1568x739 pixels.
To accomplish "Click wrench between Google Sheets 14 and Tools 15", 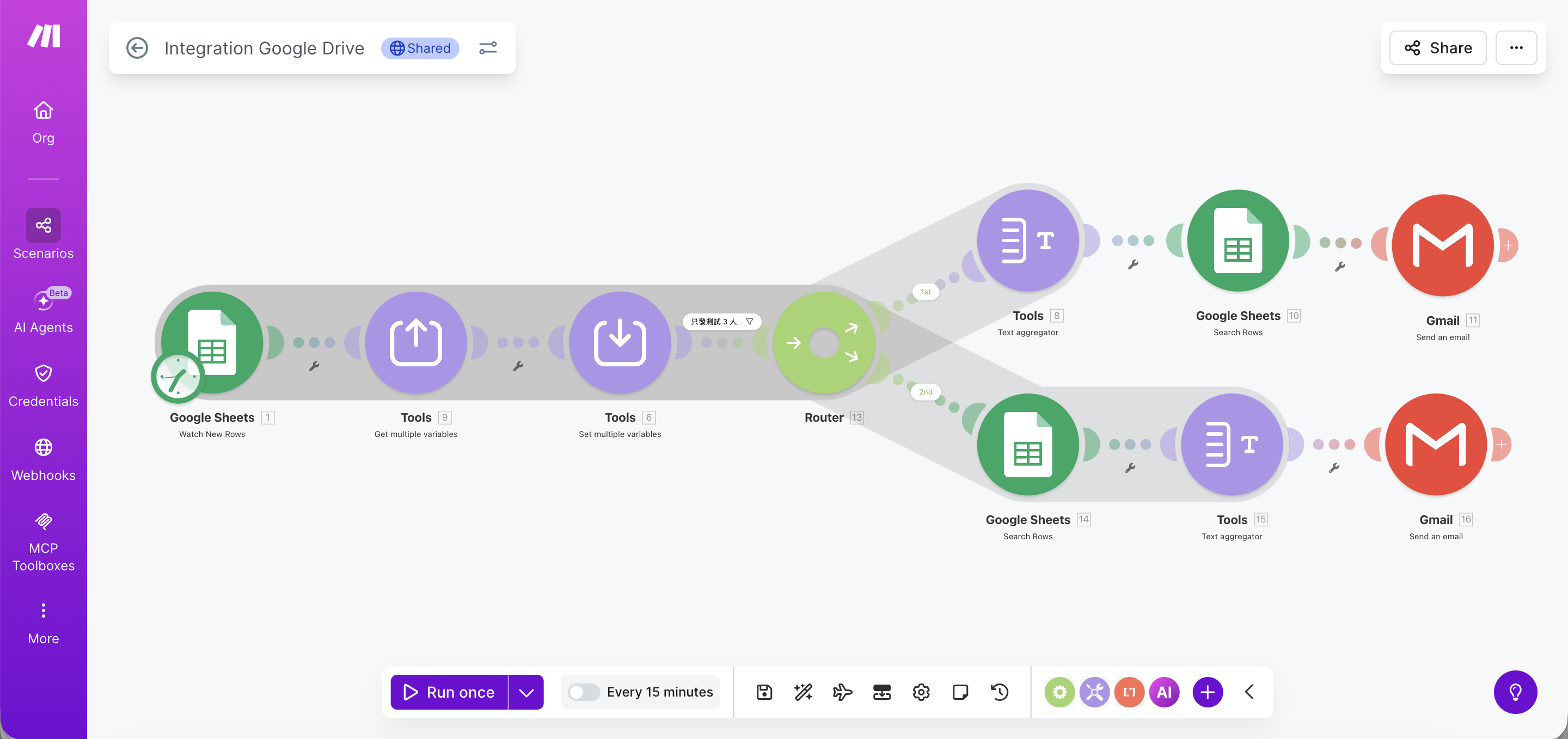I will click(1130, 468).
